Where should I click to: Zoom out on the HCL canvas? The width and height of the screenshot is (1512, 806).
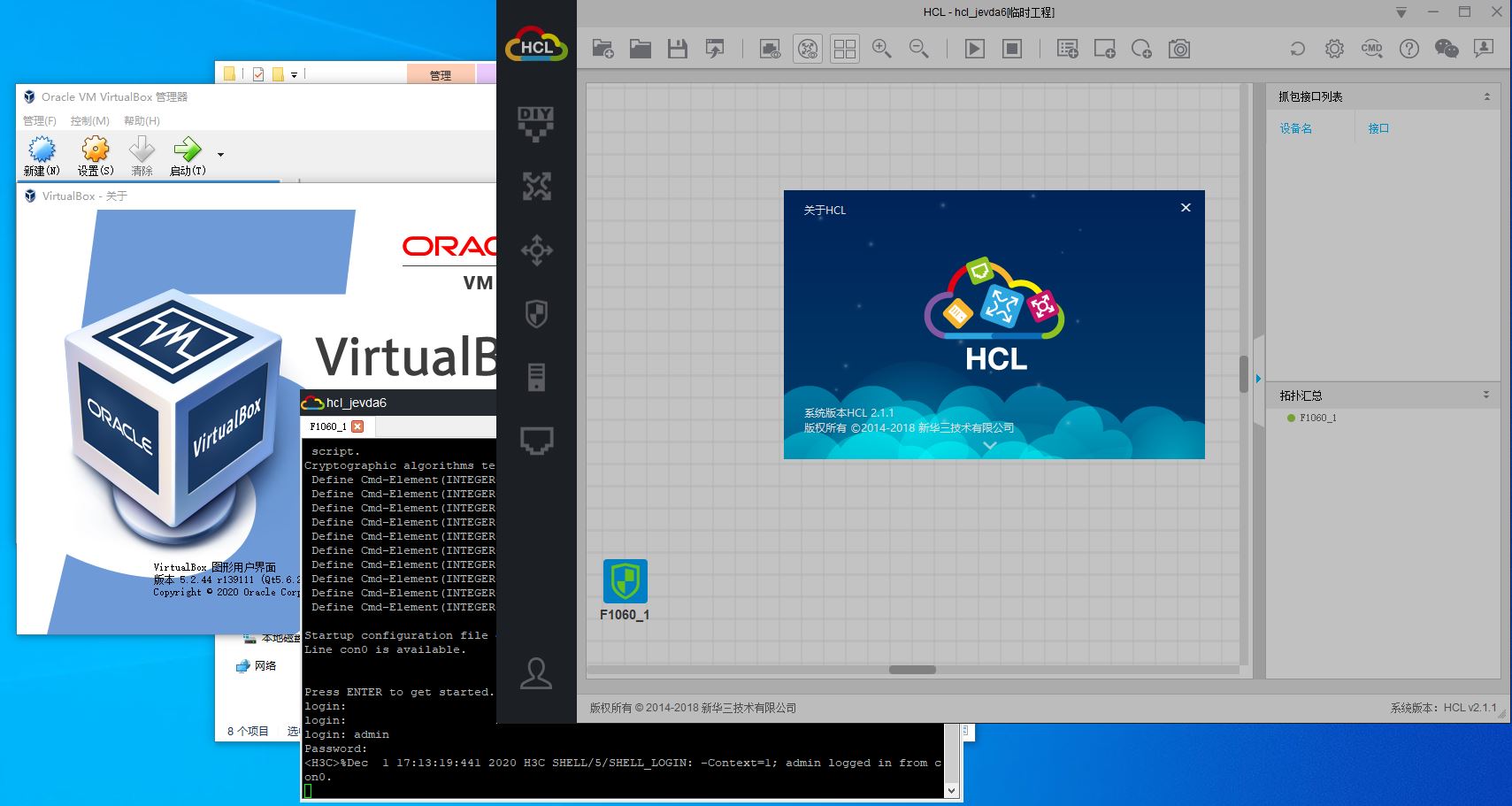point(919,49)
